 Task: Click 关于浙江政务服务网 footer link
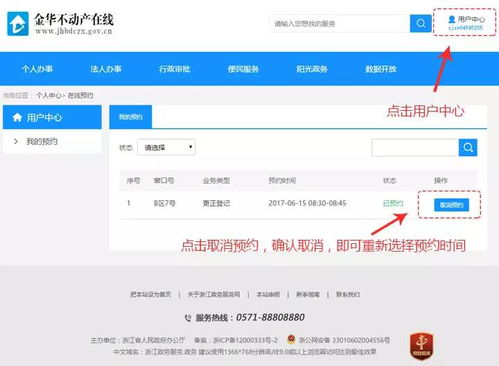tap(214, 294)
